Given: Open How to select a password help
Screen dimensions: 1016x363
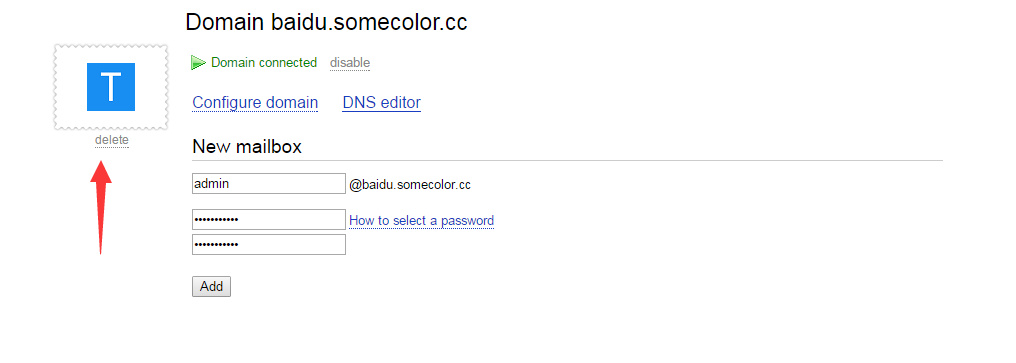Looking at the screenshot, I should tap(421, 220).
